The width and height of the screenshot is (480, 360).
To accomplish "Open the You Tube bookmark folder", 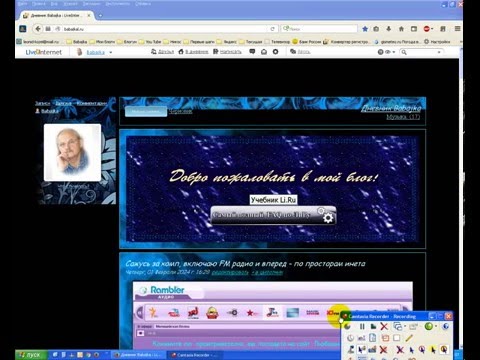I will pyautogui.click(x=150, y=42).
